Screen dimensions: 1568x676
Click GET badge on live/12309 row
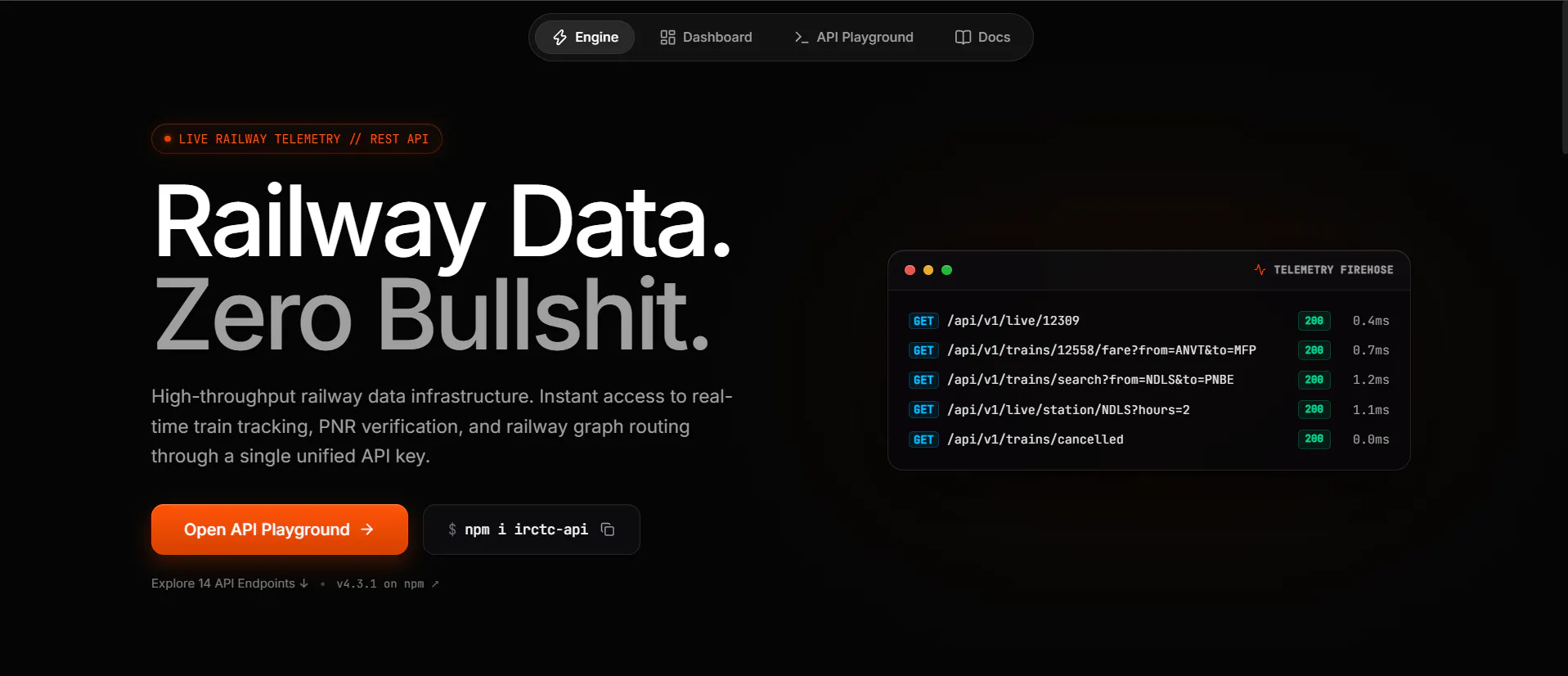[923, 321]
